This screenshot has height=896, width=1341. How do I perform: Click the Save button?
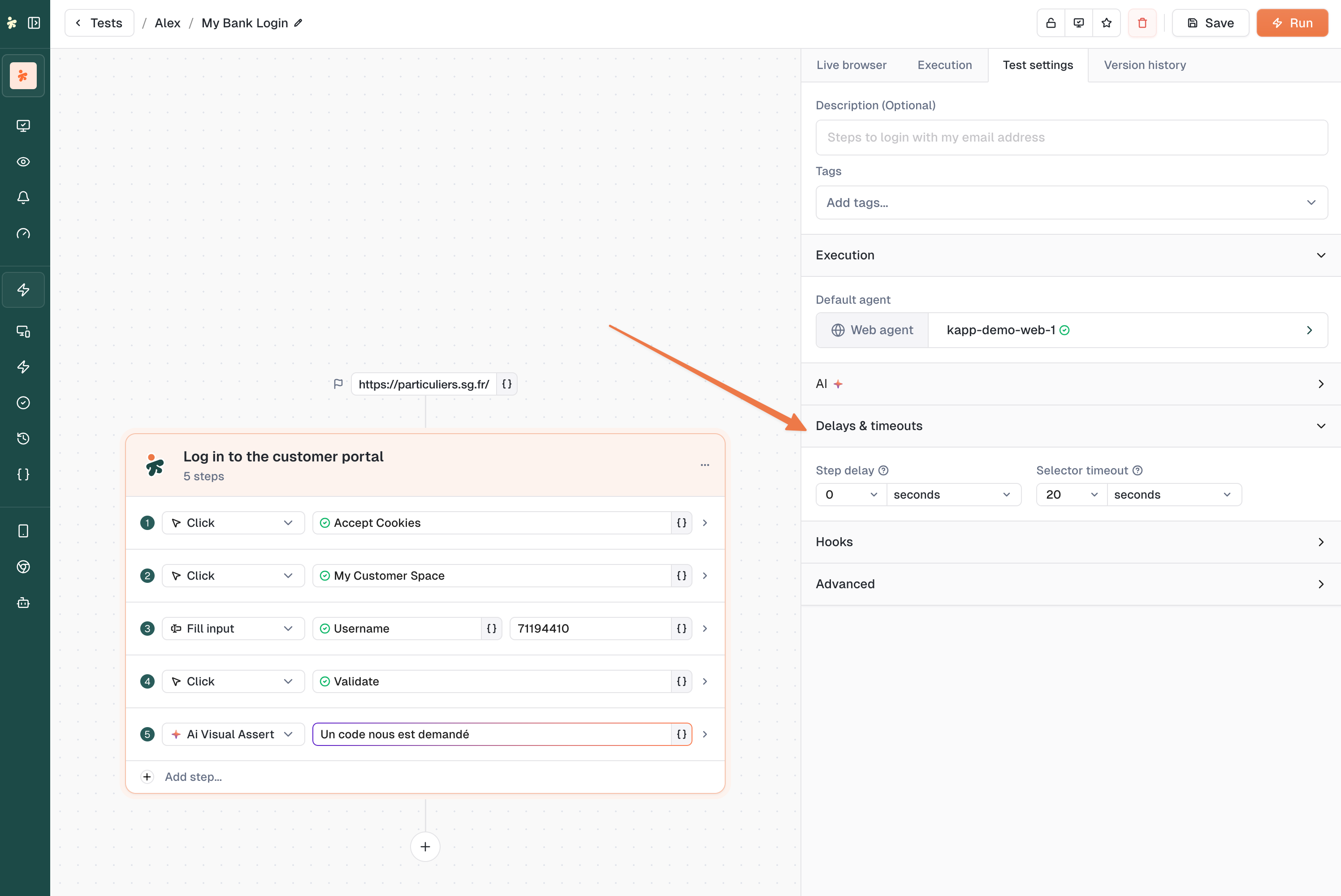tap(1210, 23)
